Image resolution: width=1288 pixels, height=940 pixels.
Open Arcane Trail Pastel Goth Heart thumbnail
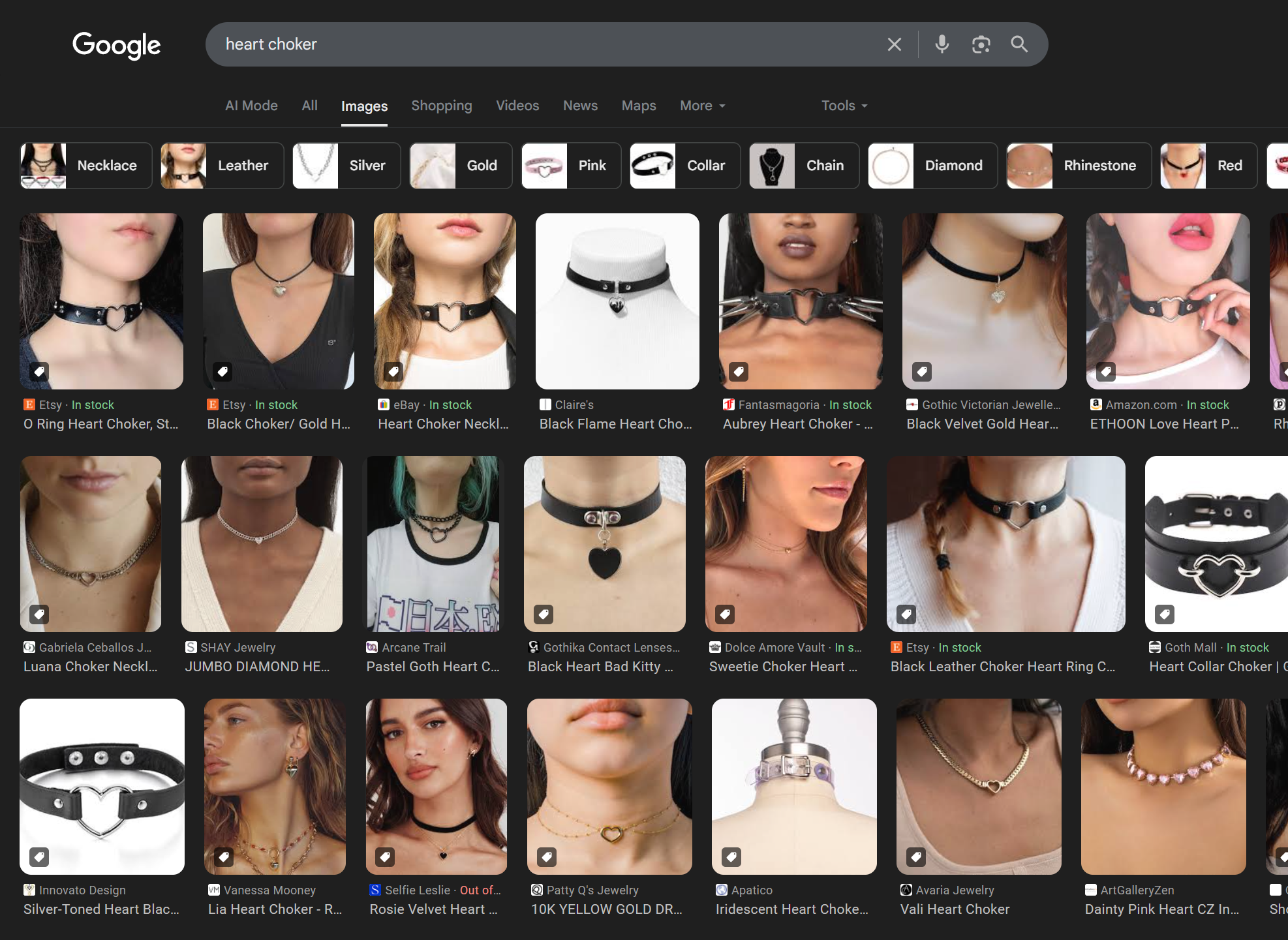[433, 544]
